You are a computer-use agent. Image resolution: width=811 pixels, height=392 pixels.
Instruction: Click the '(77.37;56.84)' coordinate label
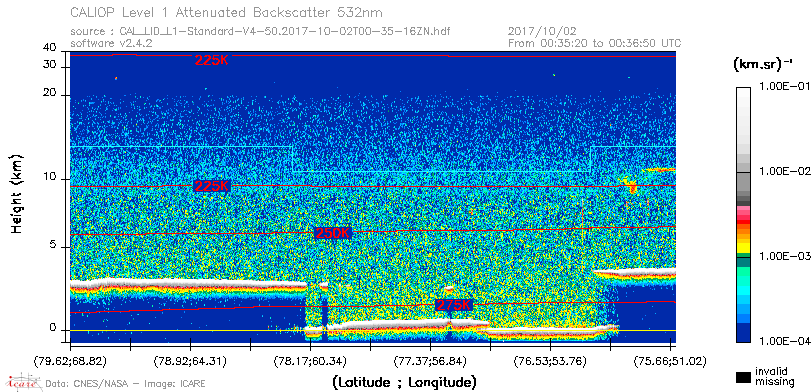point(430,360)
